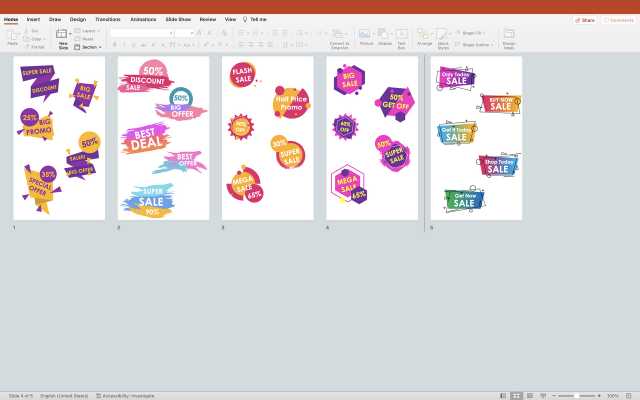Click the Paste icon in the ribbon
This screenshot has width=640, height=400.
tap(12, 35)
